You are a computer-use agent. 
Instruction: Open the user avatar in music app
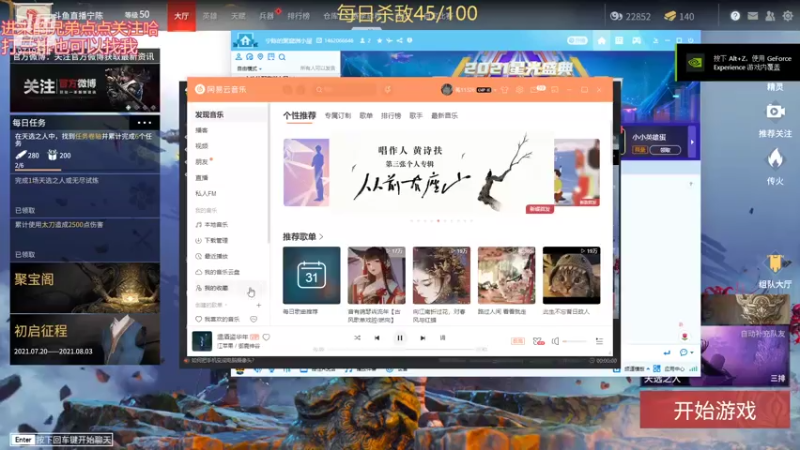click(x=446, y=90)
